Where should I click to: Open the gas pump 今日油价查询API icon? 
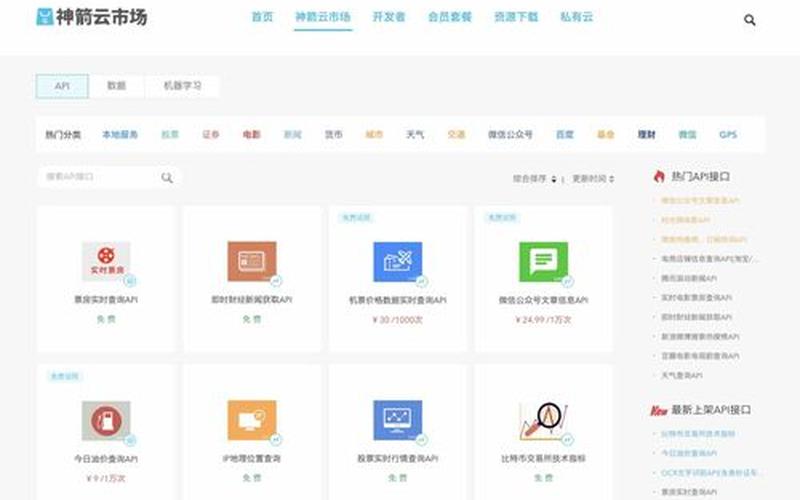pos(106,420)
